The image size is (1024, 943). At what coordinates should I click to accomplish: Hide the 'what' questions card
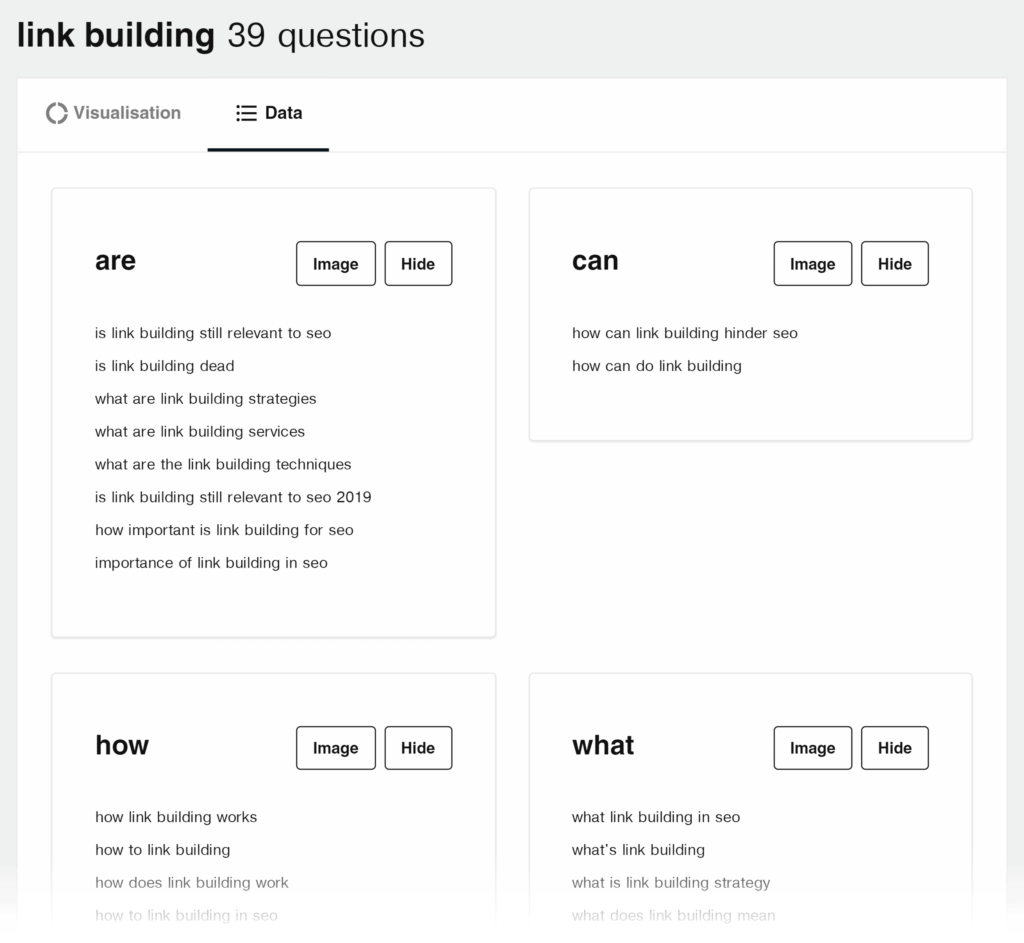894,748
